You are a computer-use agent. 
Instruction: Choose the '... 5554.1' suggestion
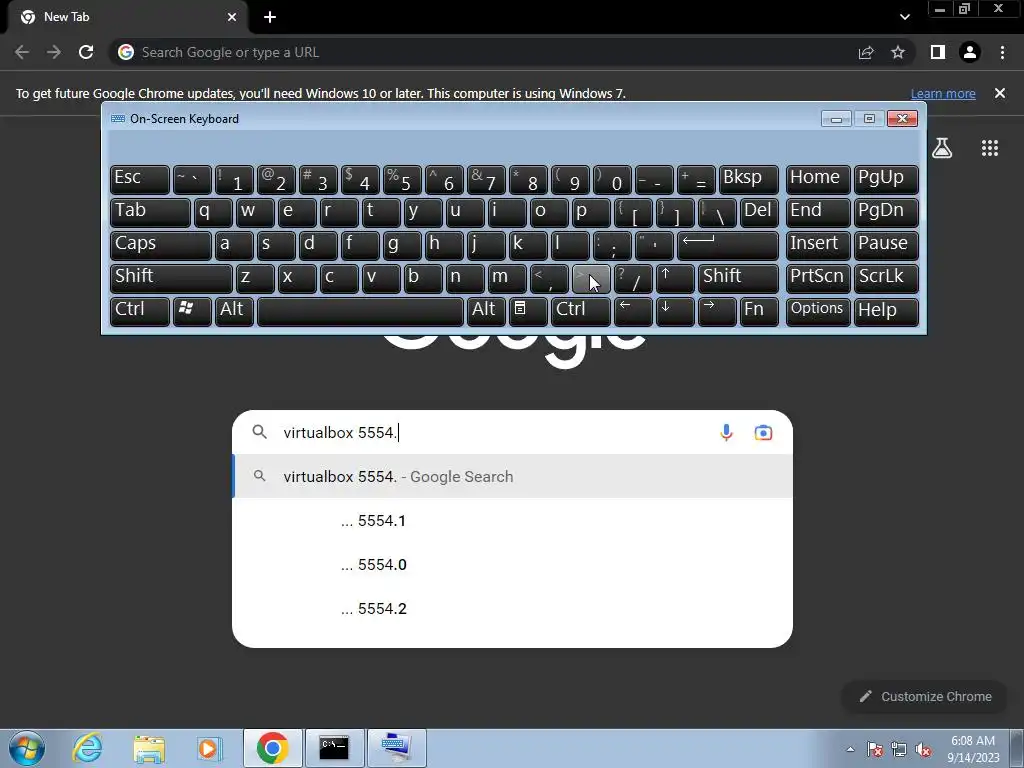(513, 520)
